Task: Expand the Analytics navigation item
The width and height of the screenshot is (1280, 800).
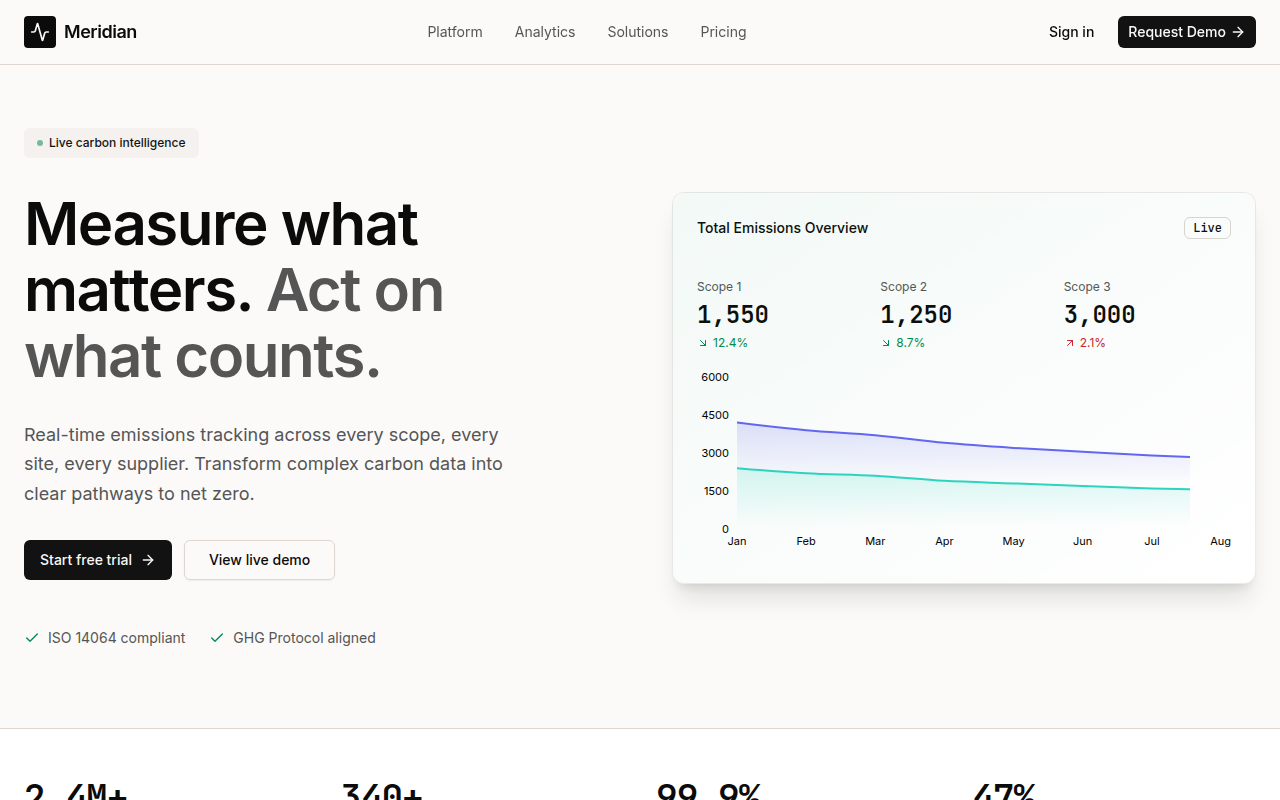Action: coord(545,32)
